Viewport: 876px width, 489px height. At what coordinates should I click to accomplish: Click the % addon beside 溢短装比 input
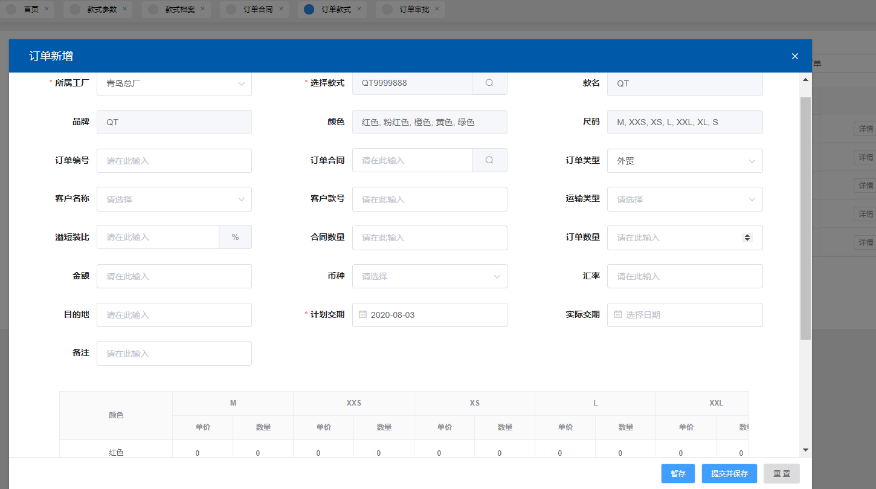pyautogui.click(x=235, y=238)
